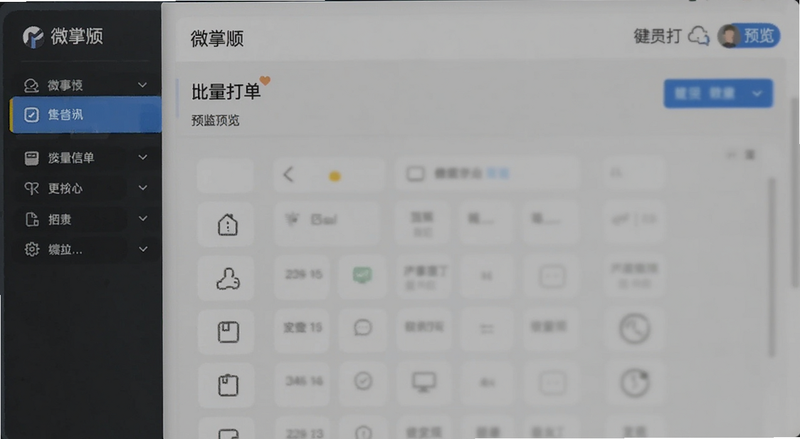Click the clock icon with a dot badge

pos(634,382)
